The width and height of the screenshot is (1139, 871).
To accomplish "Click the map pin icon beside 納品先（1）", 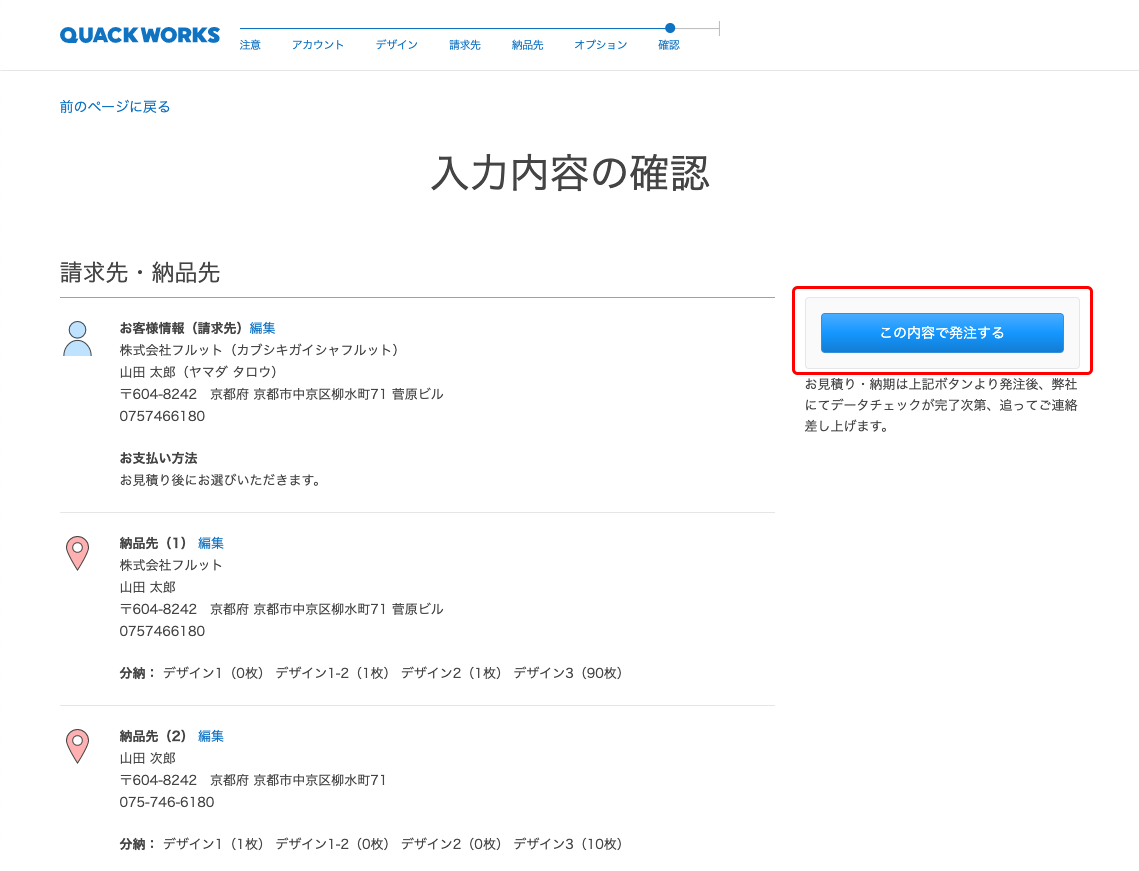I will (77, 553).
